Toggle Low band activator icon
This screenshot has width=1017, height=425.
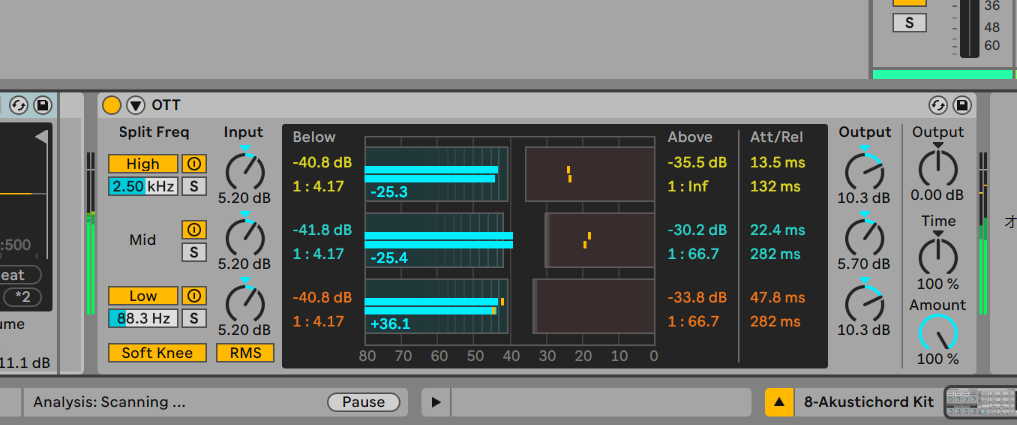point(193,296)
